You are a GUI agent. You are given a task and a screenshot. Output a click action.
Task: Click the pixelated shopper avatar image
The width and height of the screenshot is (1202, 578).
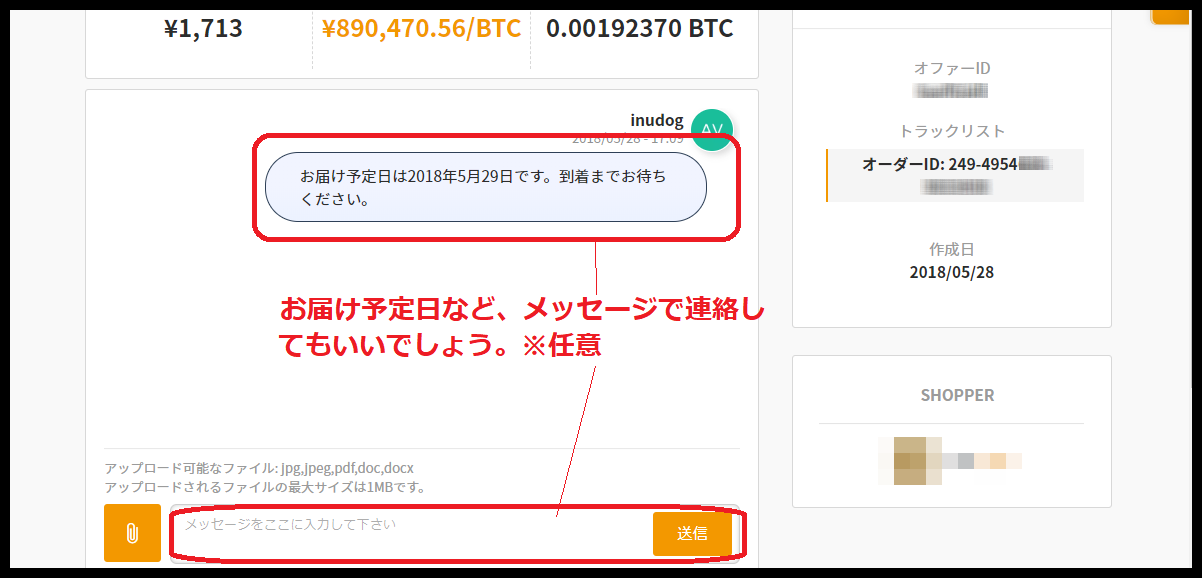pyautogui.click(x=950, y=461)
